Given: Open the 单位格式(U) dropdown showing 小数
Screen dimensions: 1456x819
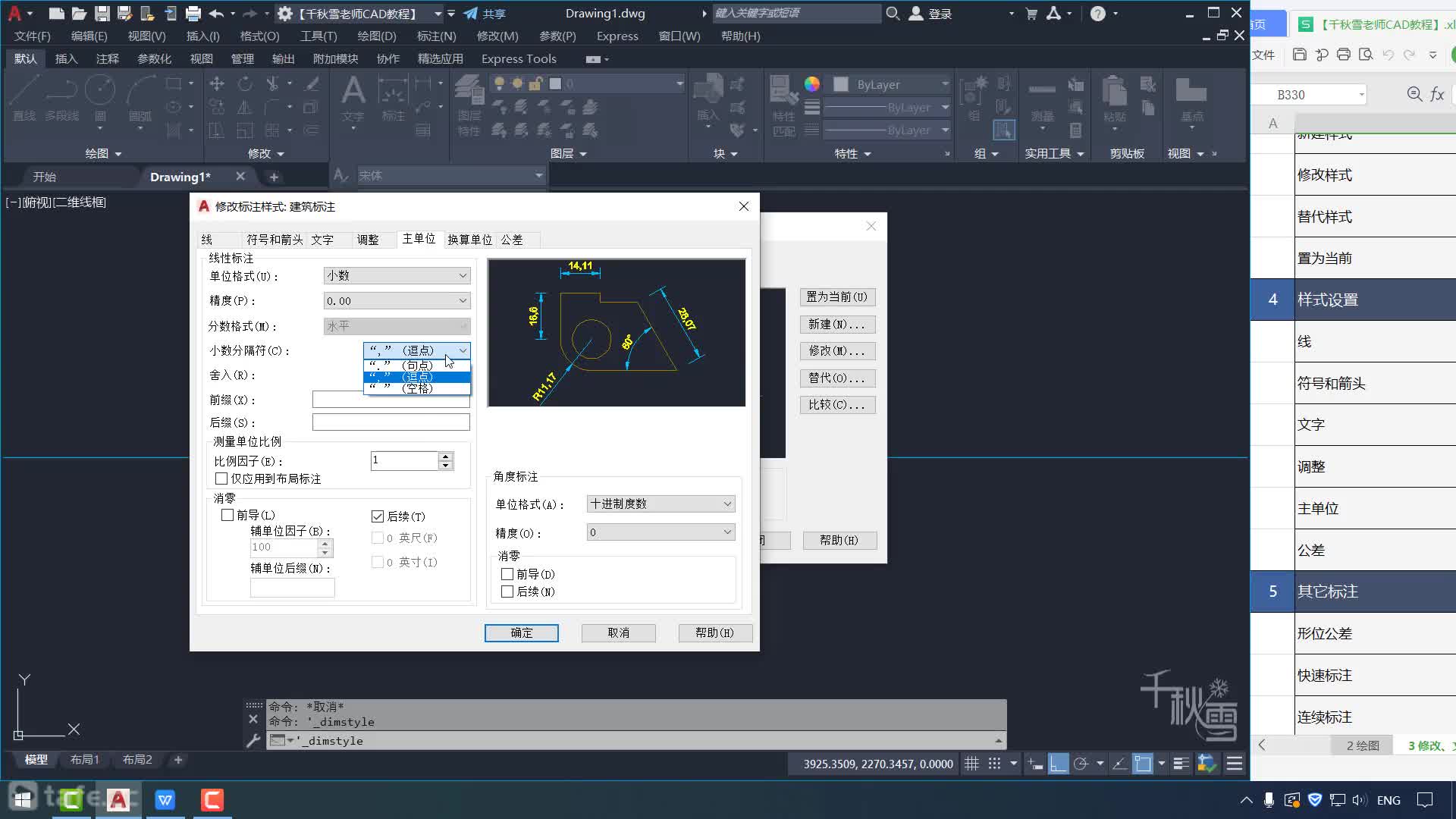Looking at the screenshot, I should [397, 276].
